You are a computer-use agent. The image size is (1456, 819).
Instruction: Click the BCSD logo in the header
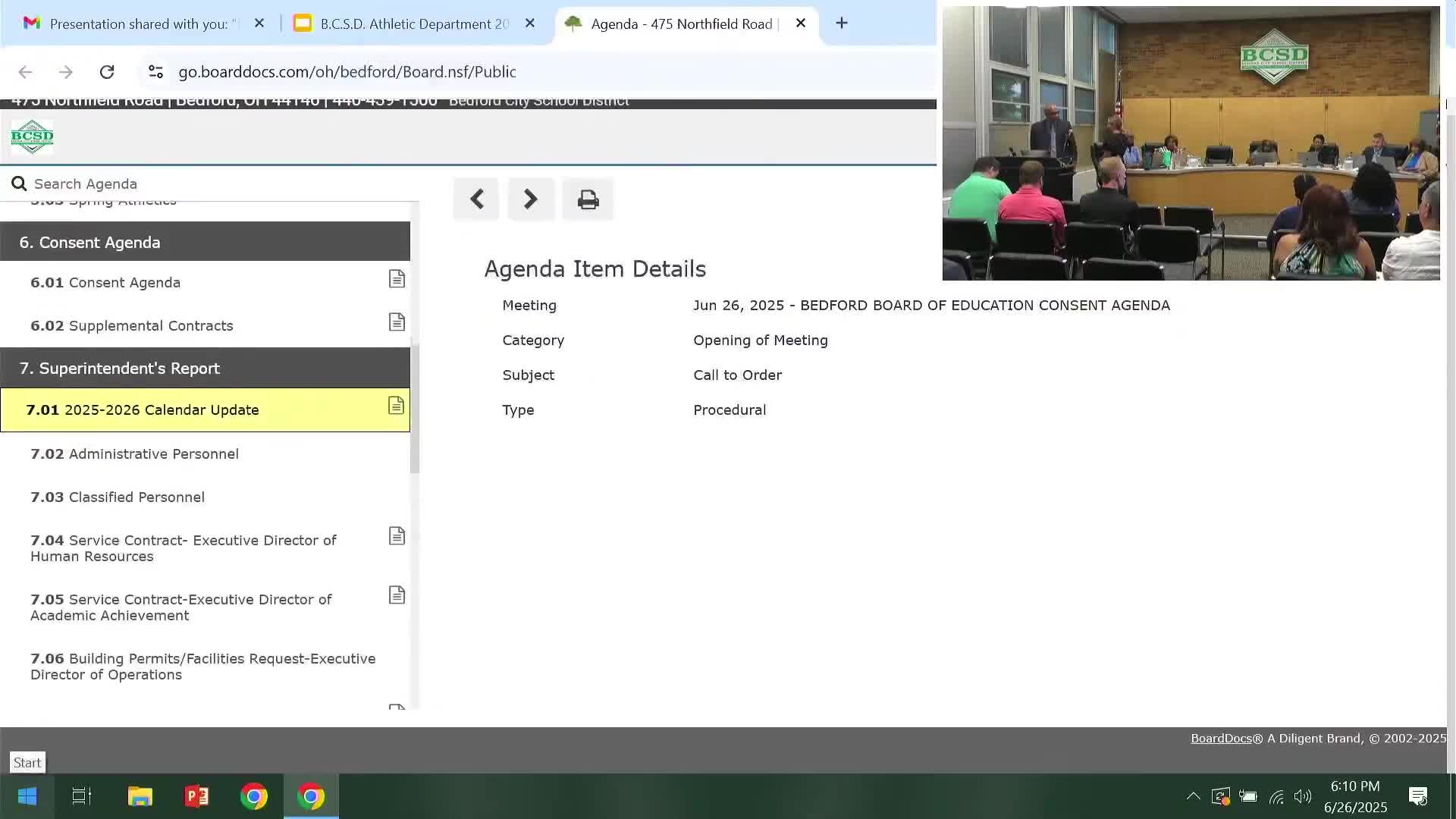point(32,137)
